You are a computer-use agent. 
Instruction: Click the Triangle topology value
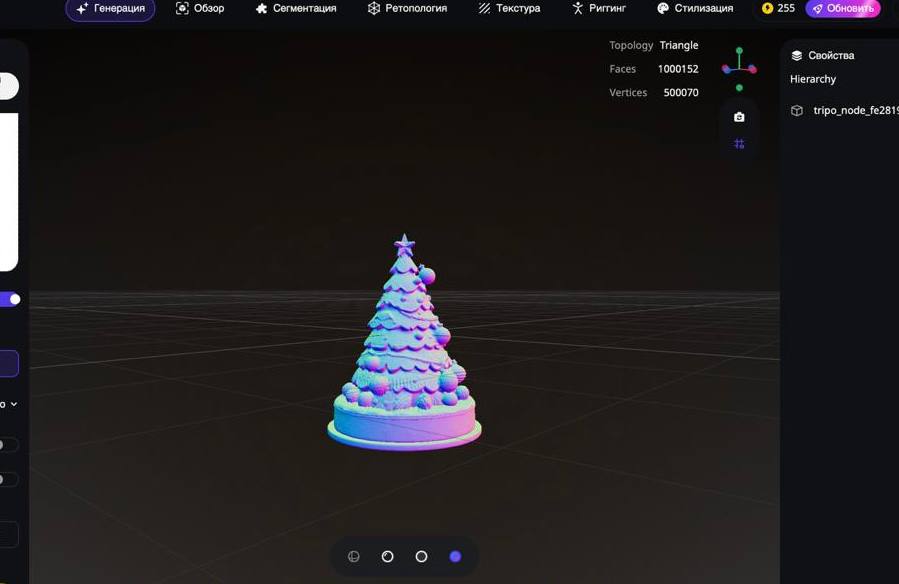pyautogui.click(x=679, y=45)
